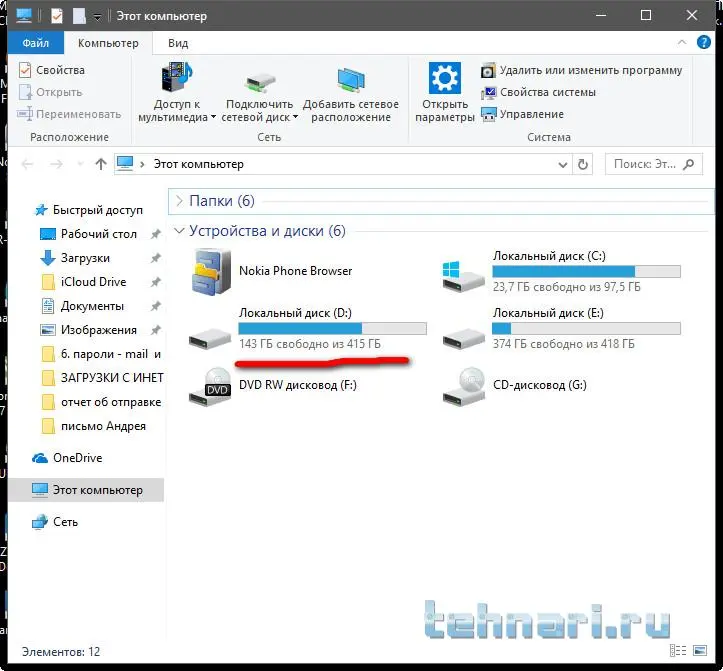The width and height of the screenshot is (723, 671).
Task: Switch to the Вид ribbon tab
Action: [x=178, y=43]
